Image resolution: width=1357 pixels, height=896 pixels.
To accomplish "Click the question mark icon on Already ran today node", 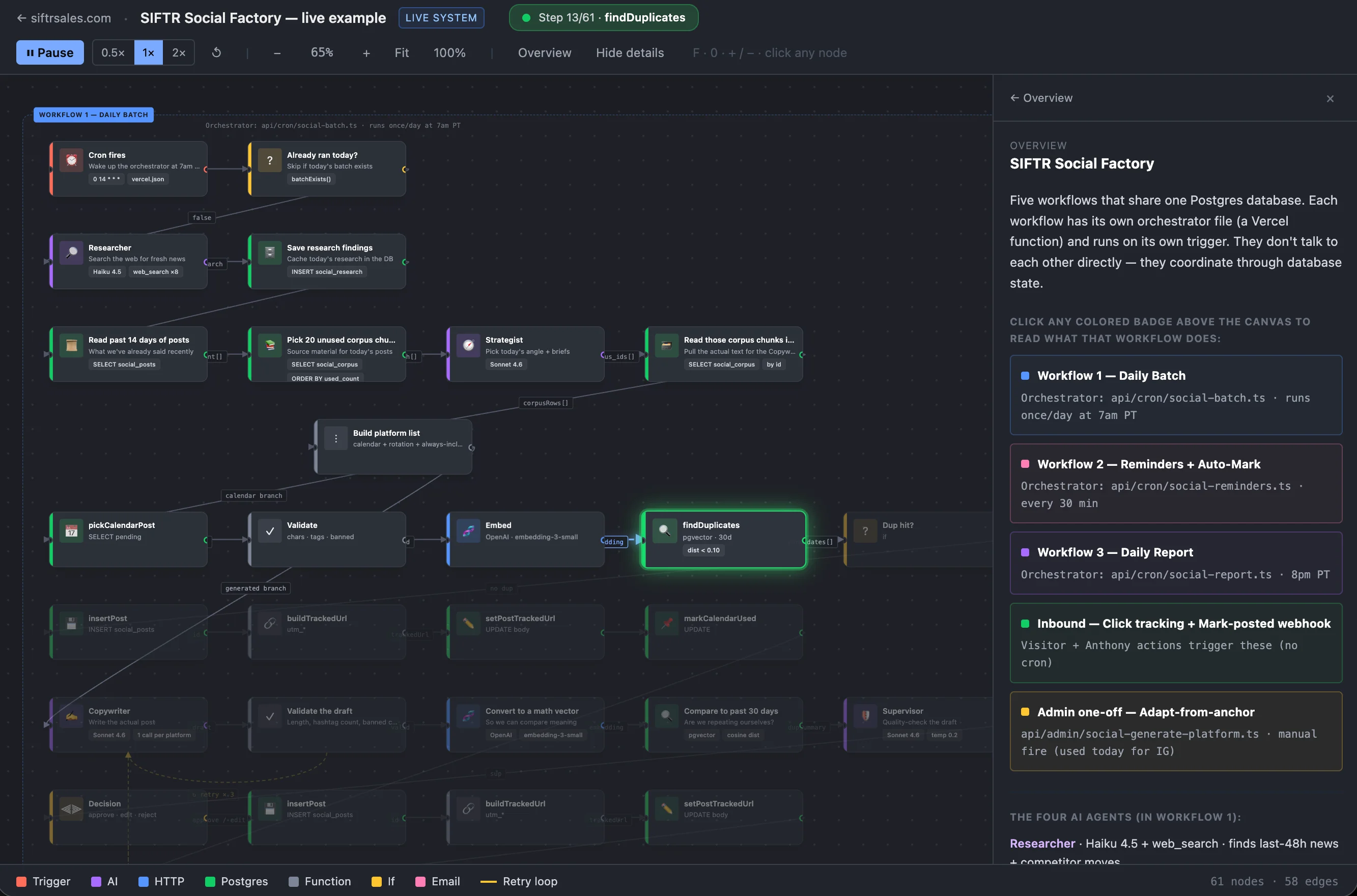I will pos(270,160).
